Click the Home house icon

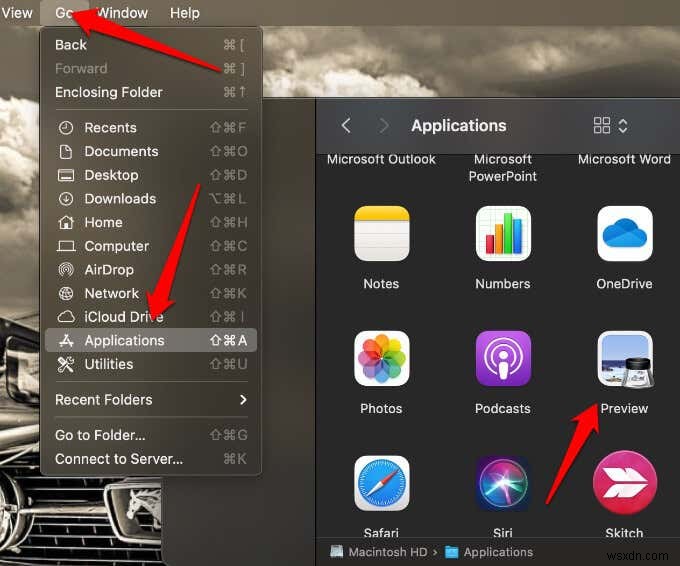click(x=66, y=222)
